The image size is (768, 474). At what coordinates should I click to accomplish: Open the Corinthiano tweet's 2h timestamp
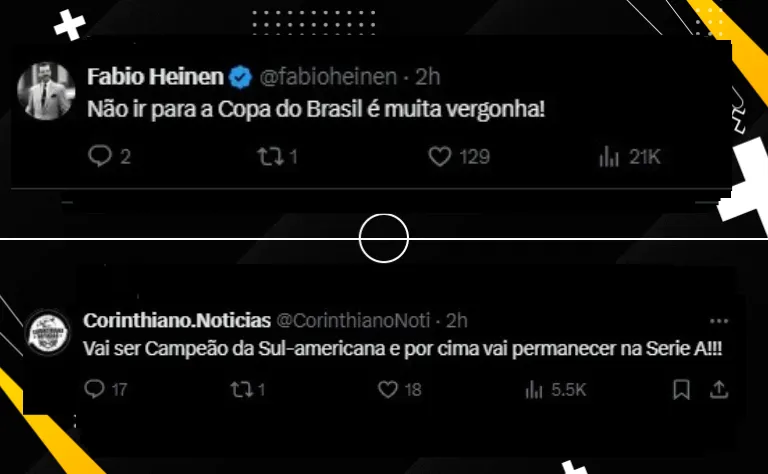457,321
